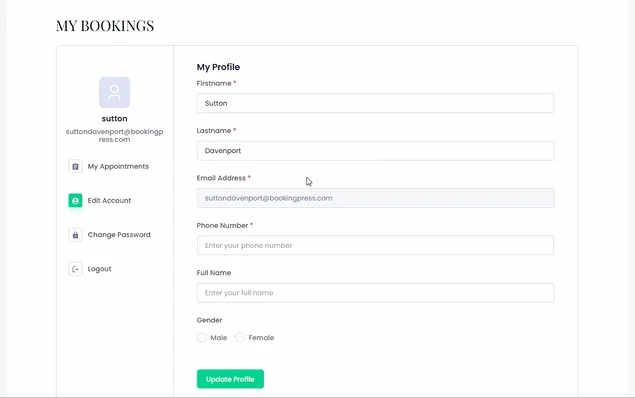Click the Male option label

coord(219,338)
